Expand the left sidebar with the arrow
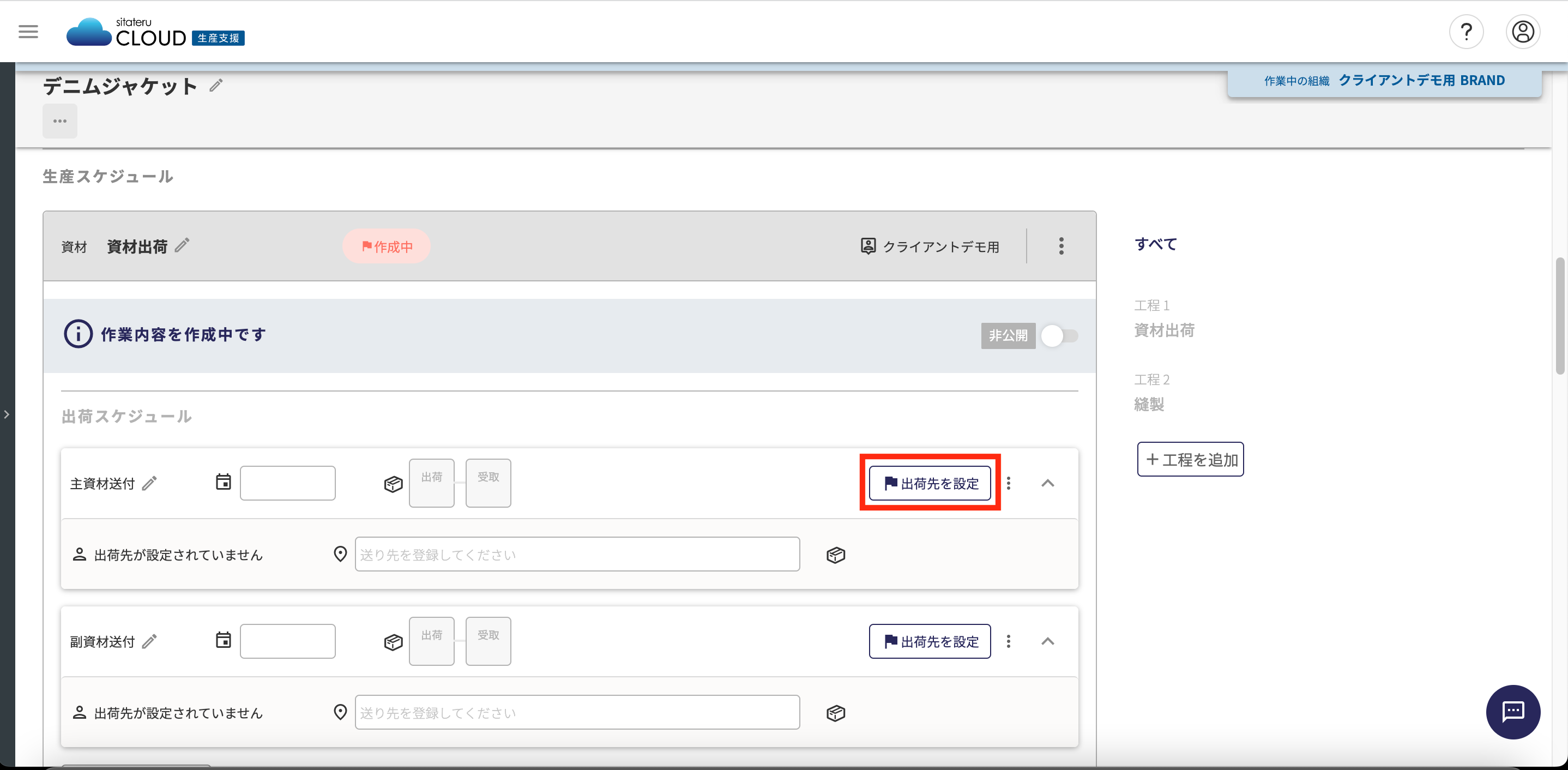The width and height of the screenshot is (1568, 770). click(x=7, y=414)
